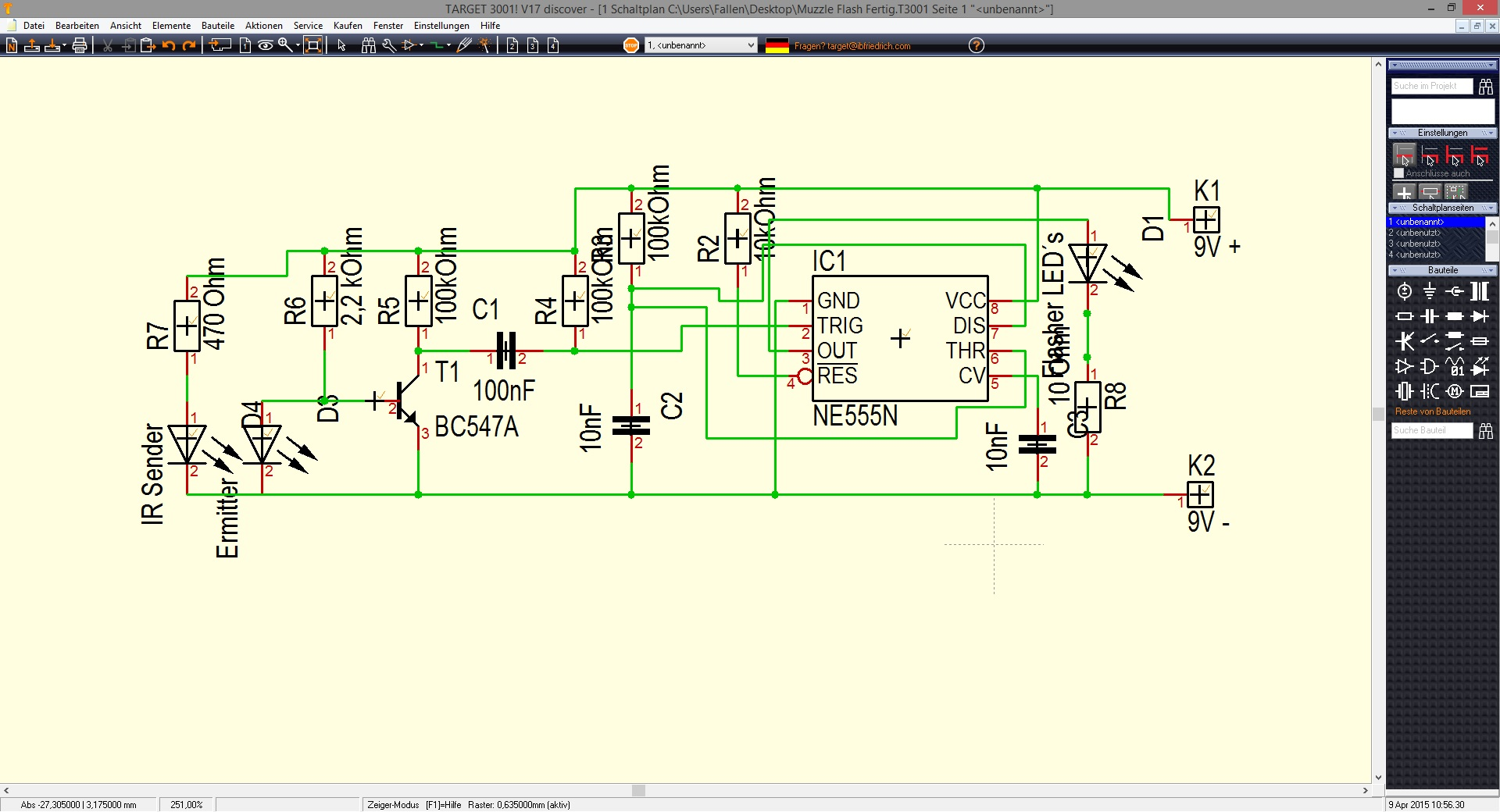This screenshot has height=812, width=1500.
Task: Collapse the Bauteile panel header
Action: (x=1443, y=270)
